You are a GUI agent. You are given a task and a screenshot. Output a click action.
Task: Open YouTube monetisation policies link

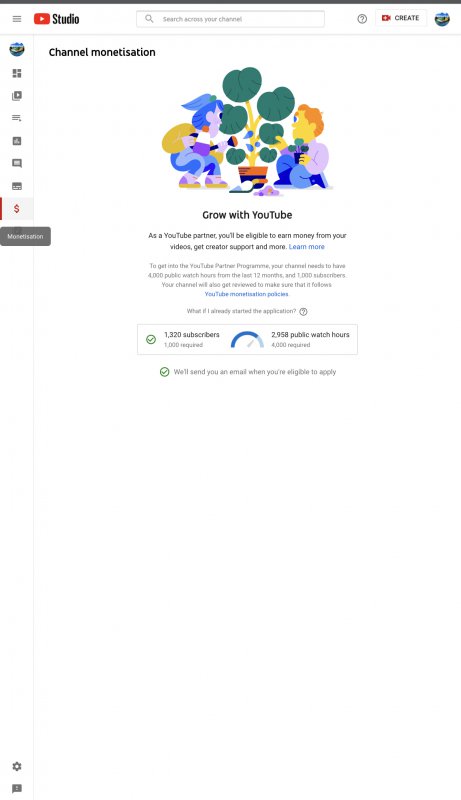pyautogui.click(x=246, y=294)
